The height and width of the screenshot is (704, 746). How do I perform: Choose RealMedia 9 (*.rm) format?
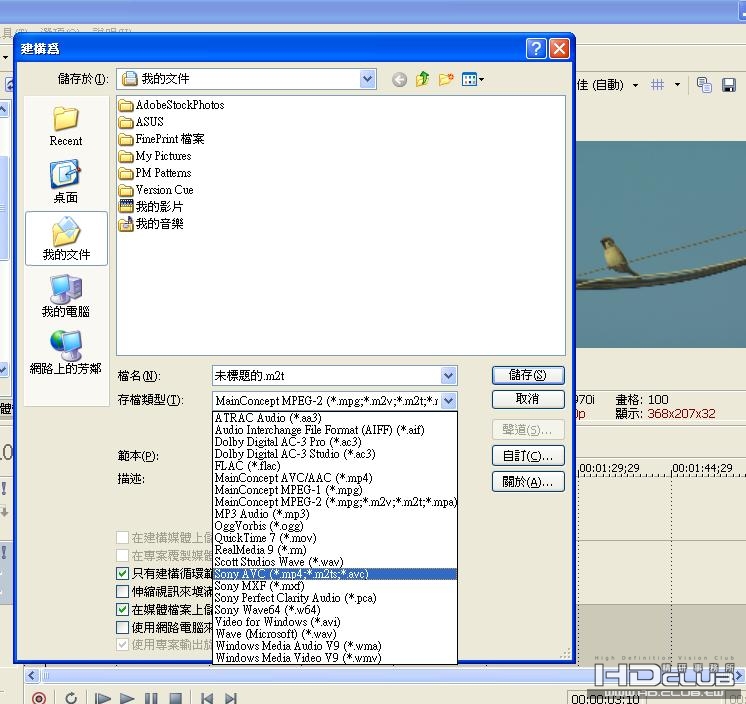(x=335, y=550)
